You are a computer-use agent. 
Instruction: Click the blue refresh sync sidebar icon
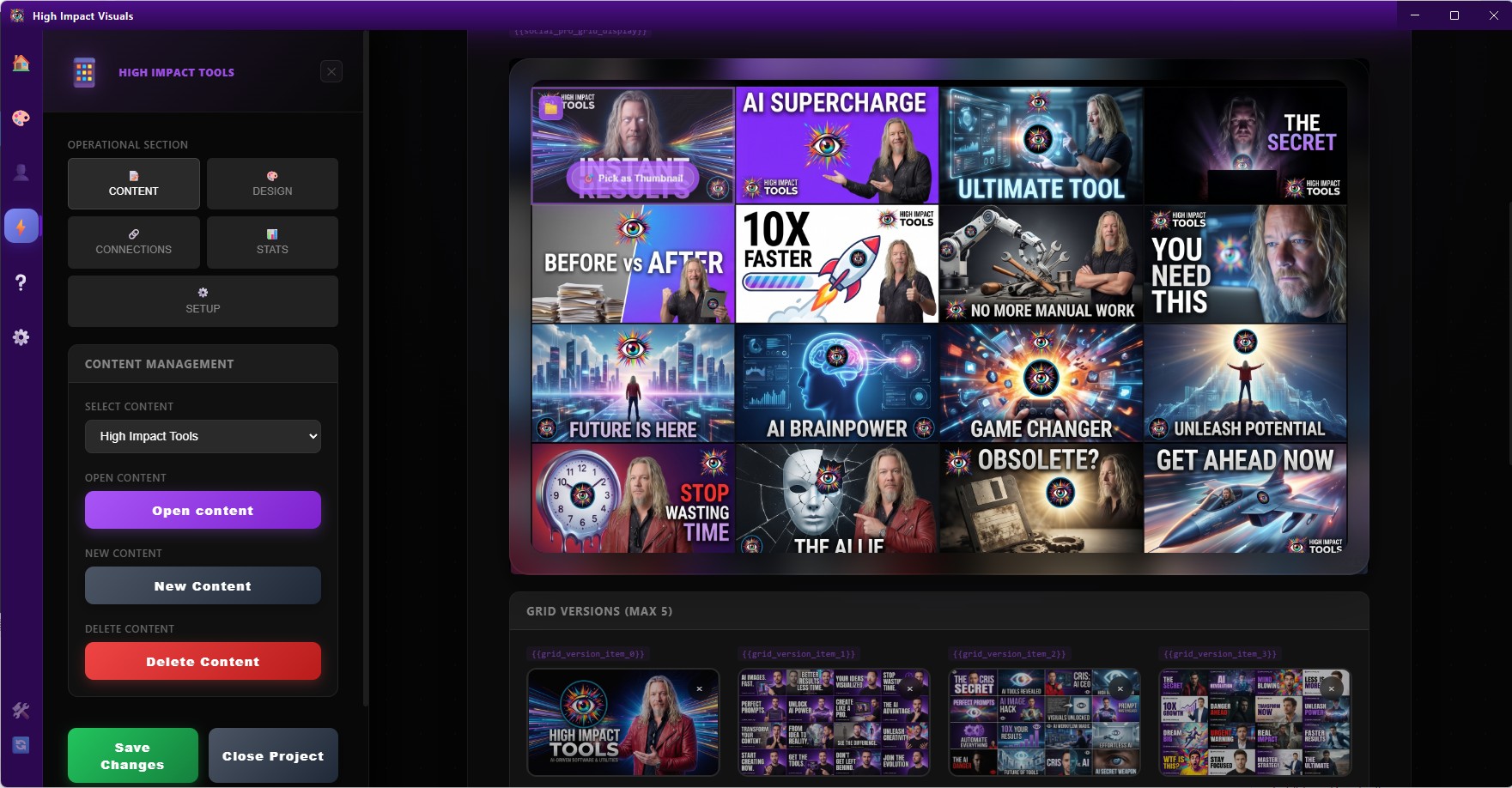[21, 745]
